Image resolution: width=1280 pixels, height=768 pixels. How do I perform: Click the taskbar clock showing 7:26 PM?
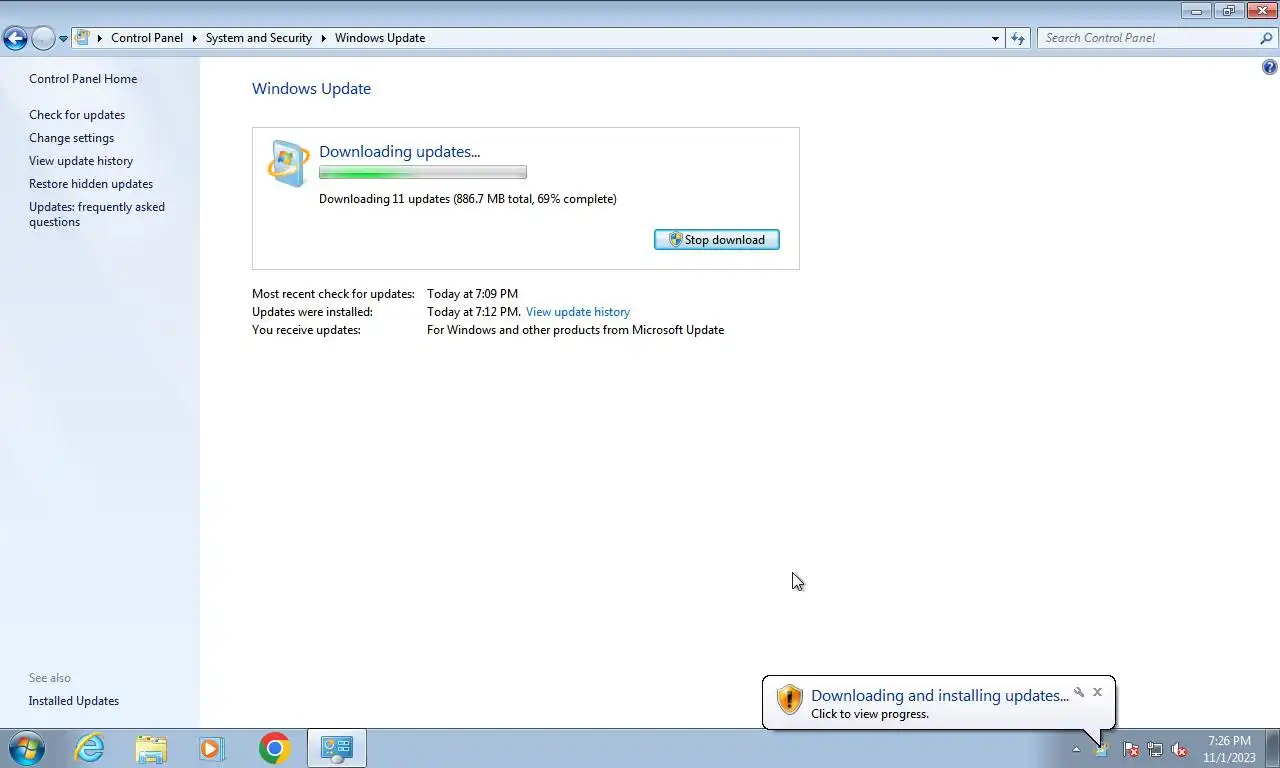coord(1229,749)
